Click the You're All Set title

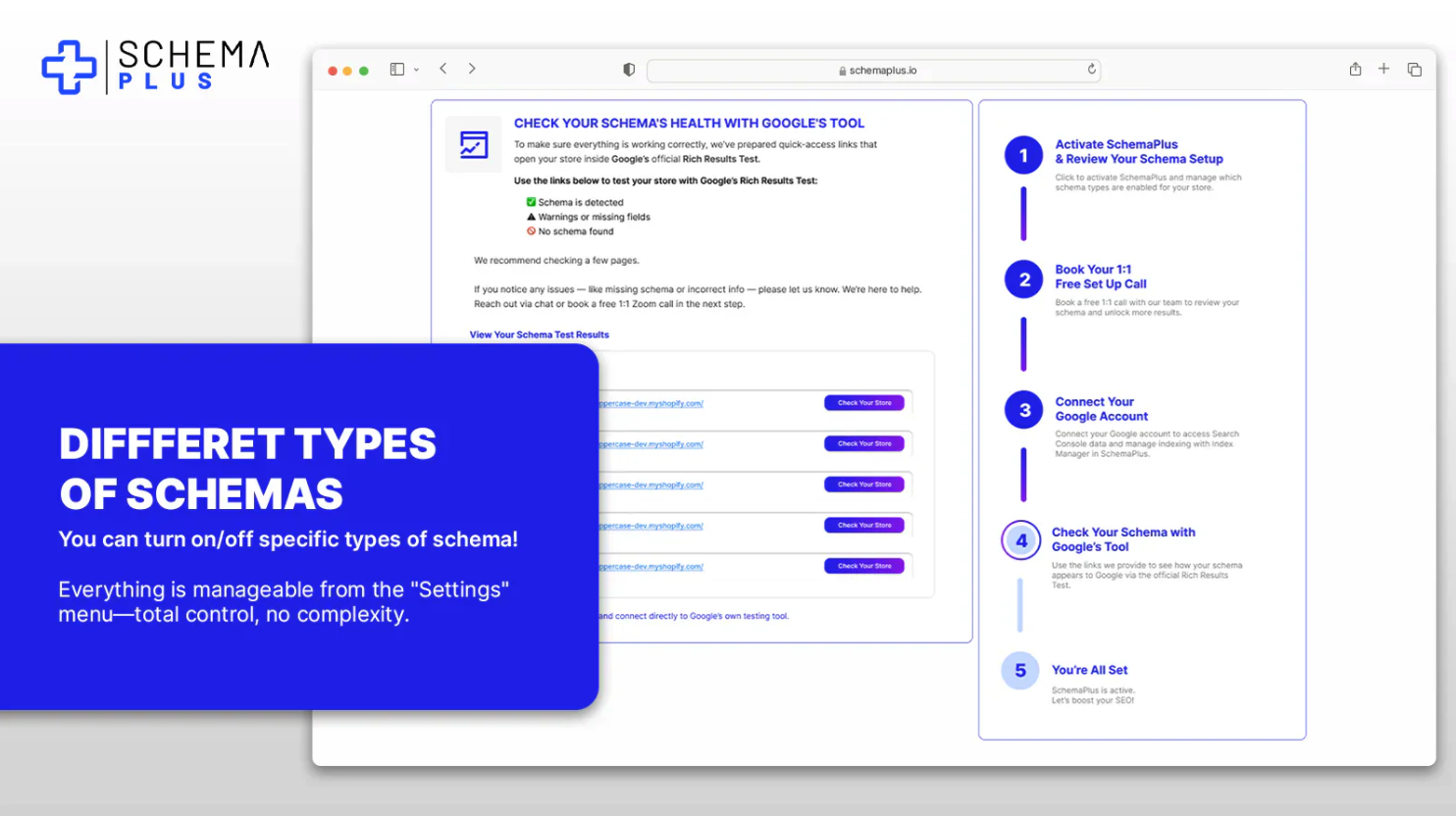(1089, 670)
